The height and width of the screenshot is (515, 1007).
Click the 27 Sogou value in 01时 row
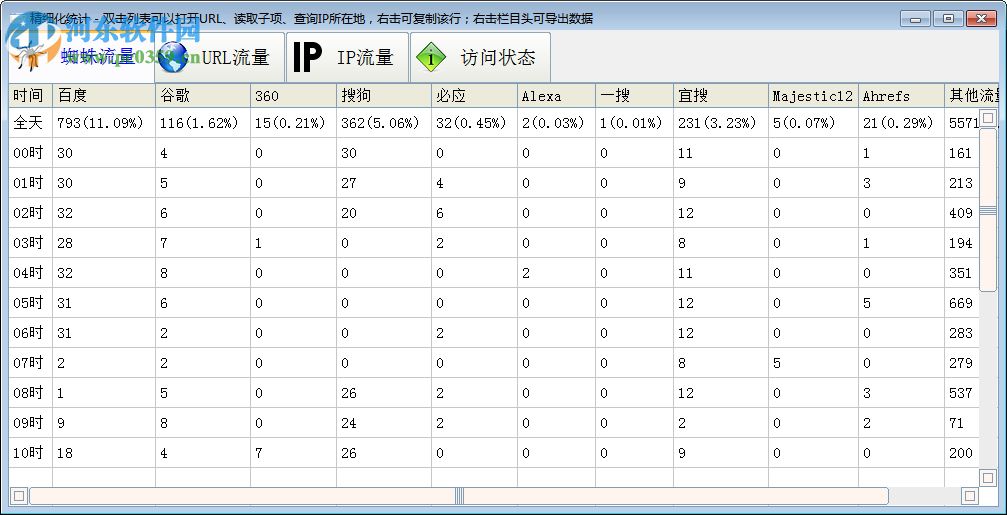(x=349, y=183)
